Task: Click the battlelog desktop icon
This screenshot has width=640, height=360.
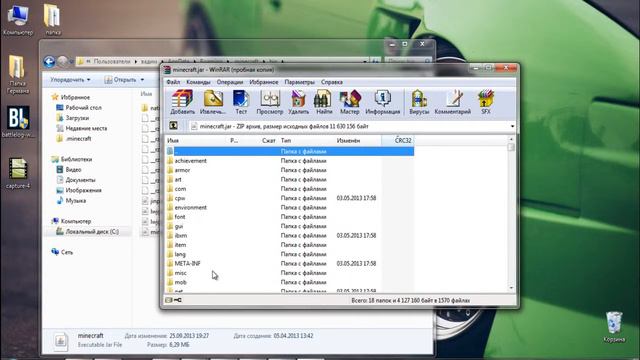Action: click(18, 122)
